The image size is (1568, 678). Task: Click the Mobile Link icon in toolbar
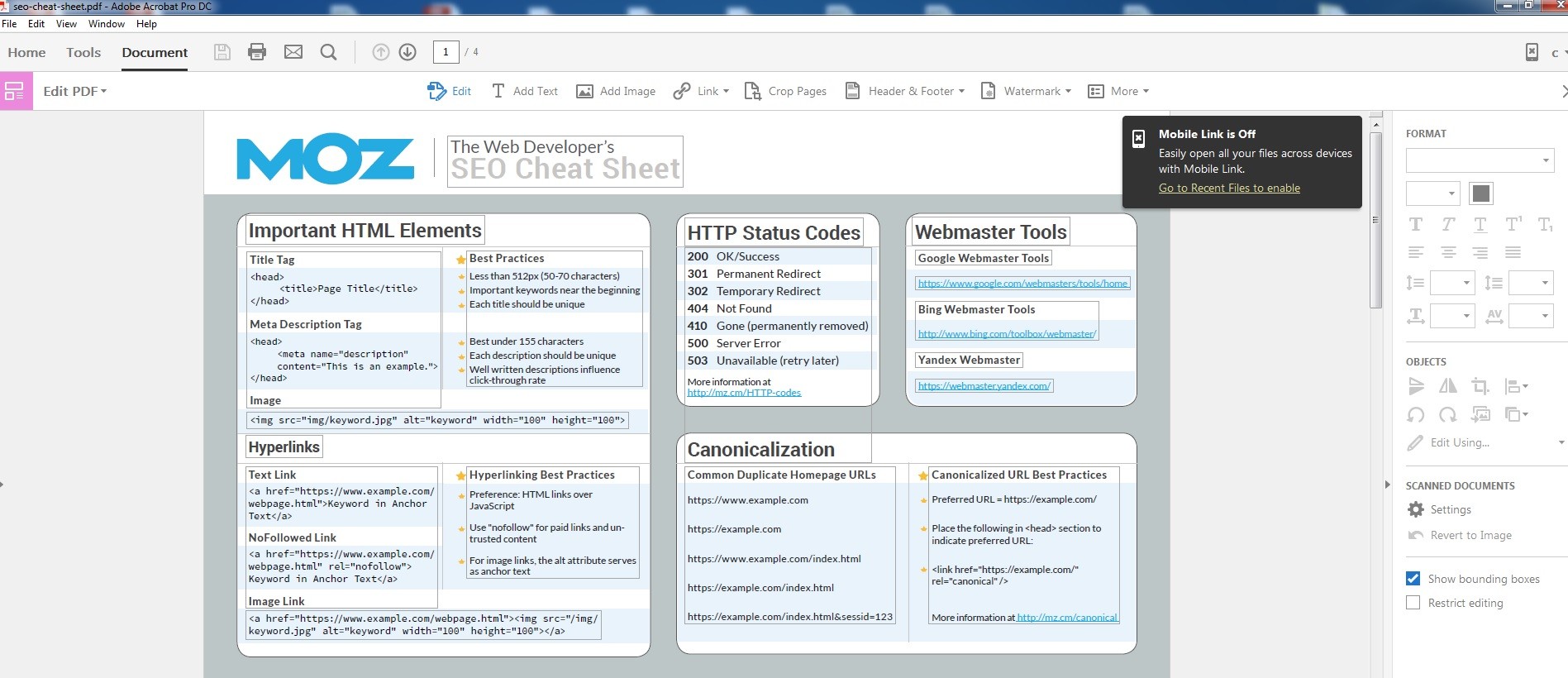pyautogui.click(x=1532, y=52)
